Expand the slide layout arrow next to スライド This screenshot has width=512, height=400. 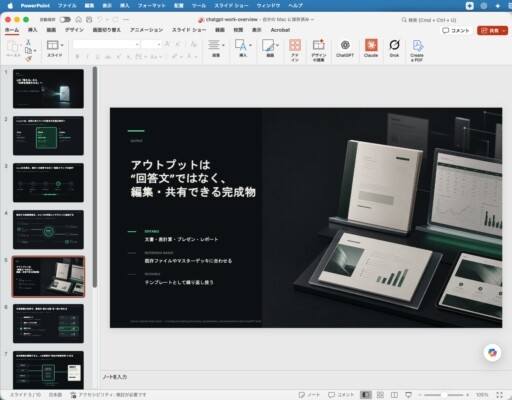coord(62,45)
